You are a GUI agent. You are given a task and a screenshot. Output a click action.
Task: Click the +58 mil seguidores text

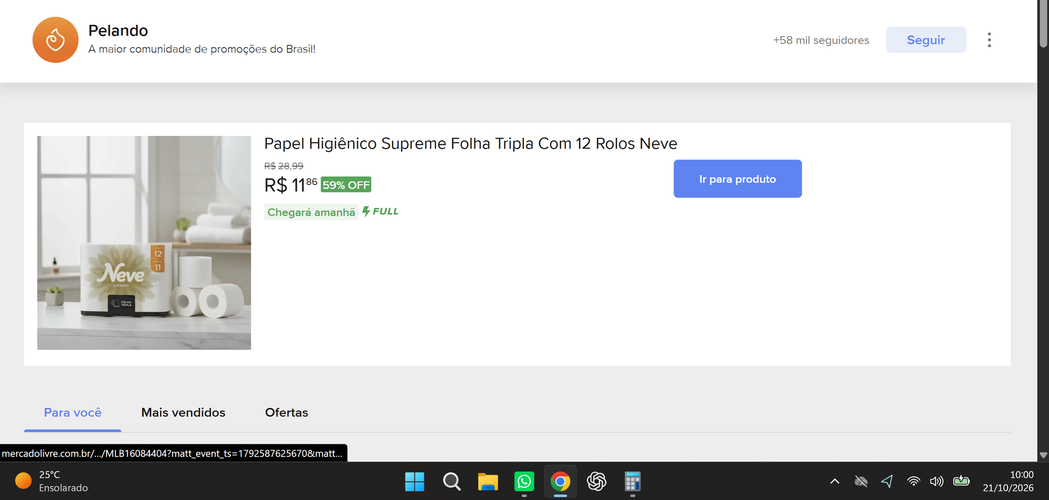pos(821,40)
